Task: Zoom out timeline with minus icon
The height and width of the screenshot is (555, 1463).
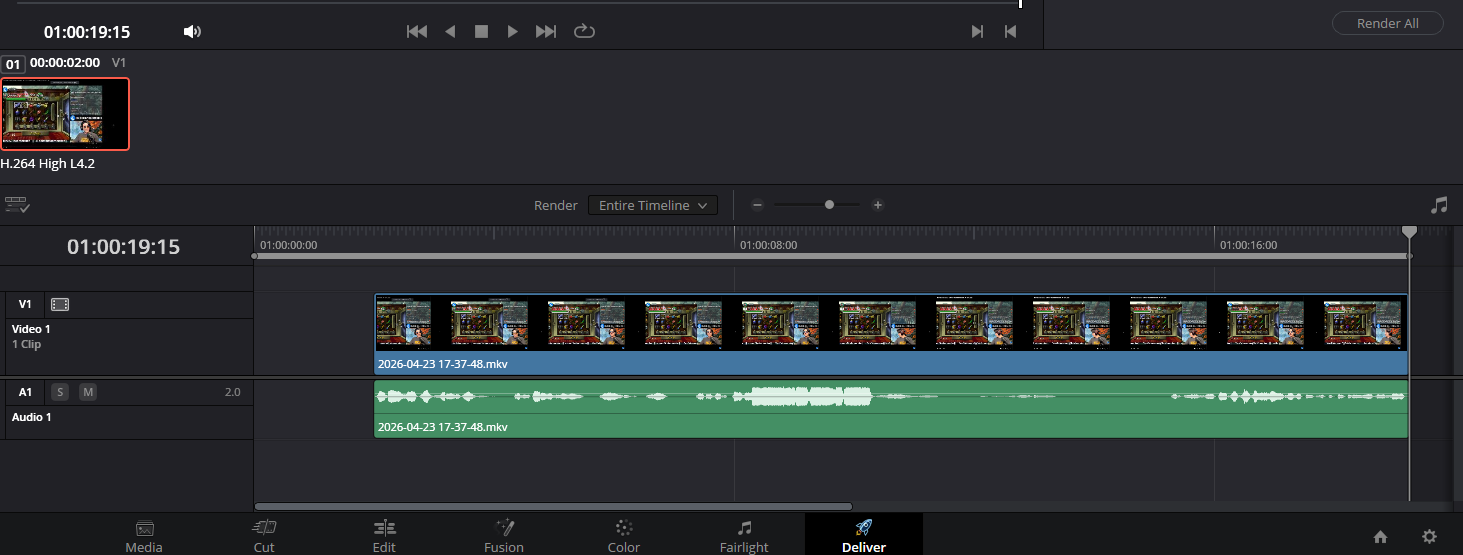Action: coord(758,205)
